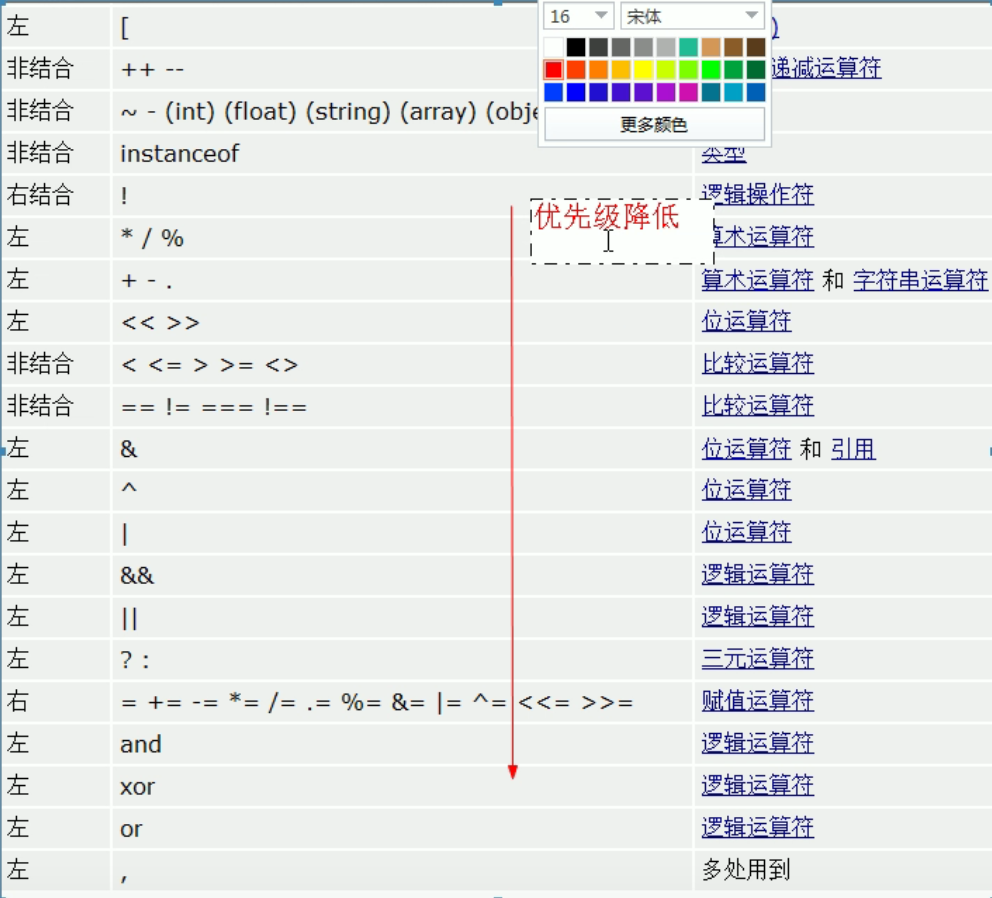Open the 位运算符 link in the << >> row
The image size is (992, 898).
pyautogui.click(x=746, y=321)
